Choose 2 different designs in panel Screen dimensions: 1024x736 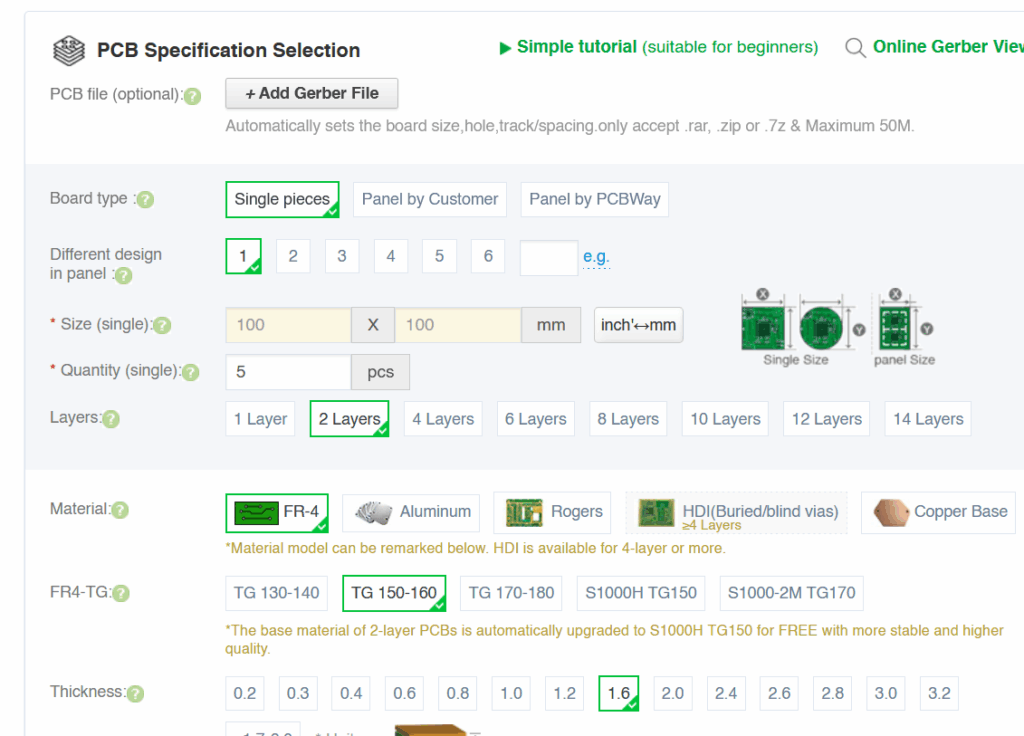(x=293, y=256)
